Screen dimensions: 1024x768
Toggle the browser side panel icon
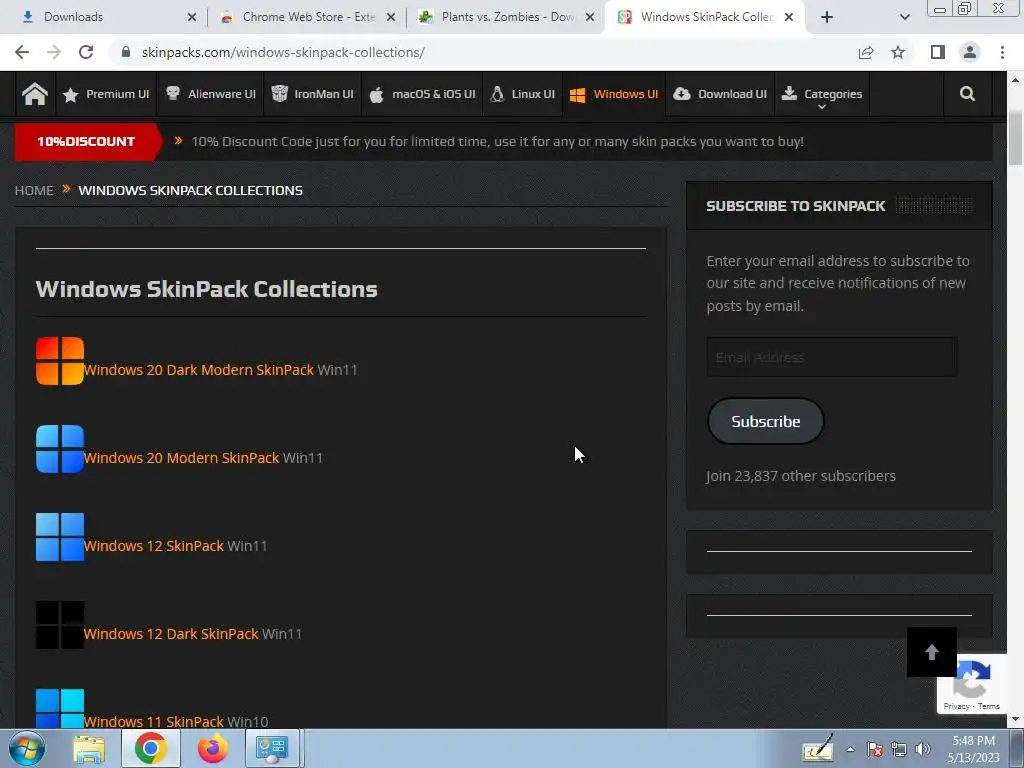tap(938, 52)
